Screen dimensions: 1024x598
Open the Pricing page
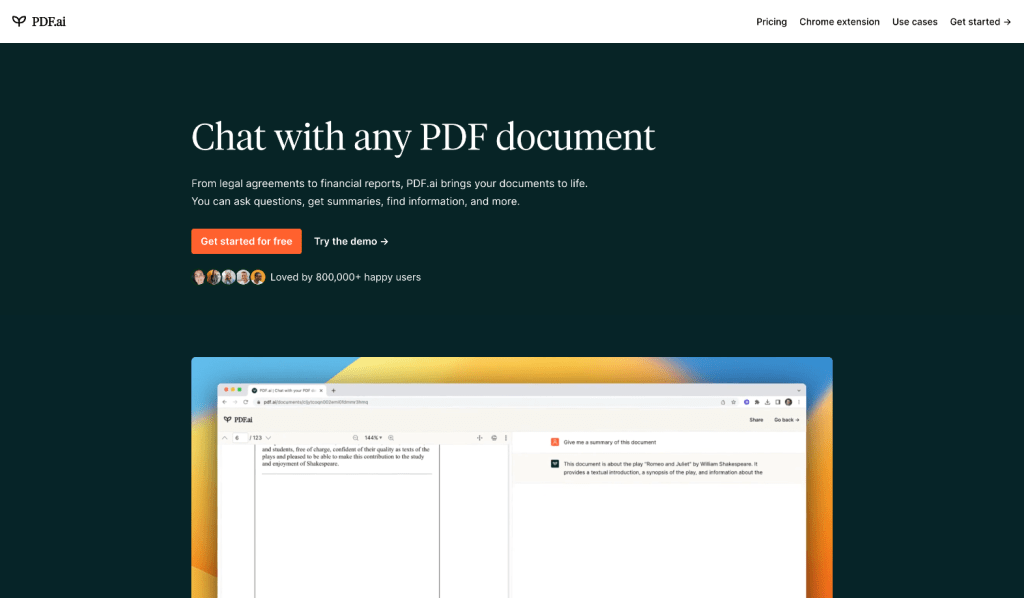click(771, 22)
